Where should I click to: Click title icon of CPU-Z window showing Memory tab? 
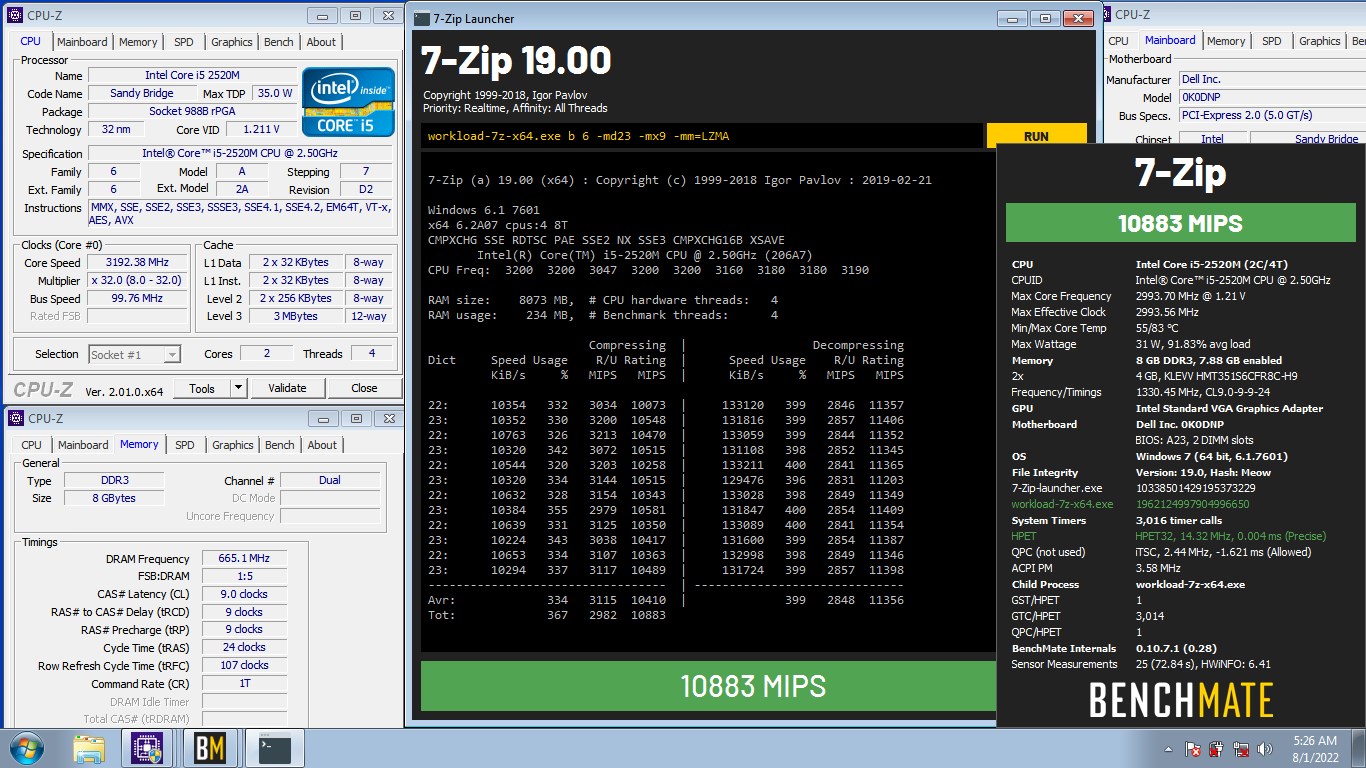pos(15,418)
